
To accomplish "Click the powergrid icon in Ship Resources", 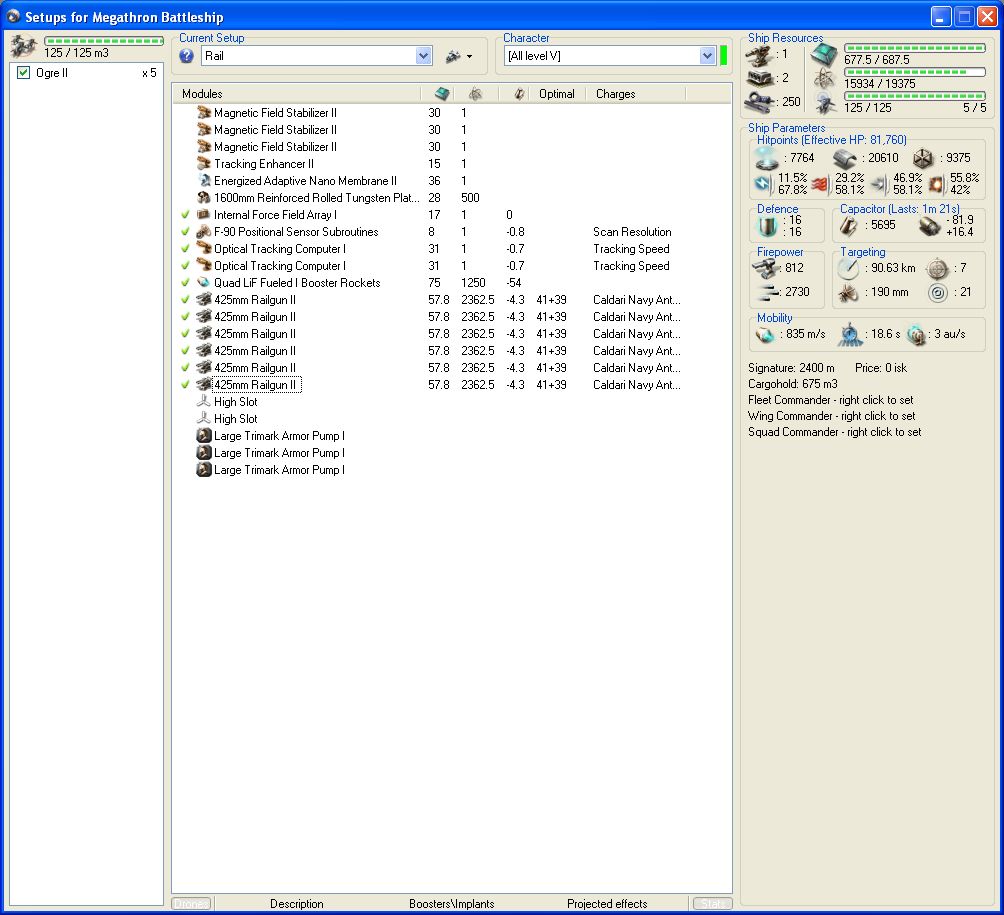I will [x=824, y=79].
